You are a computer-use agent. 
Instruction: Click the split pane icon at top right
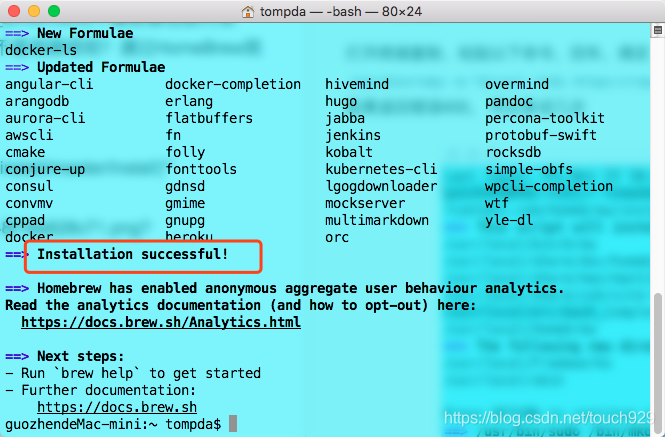658,30
